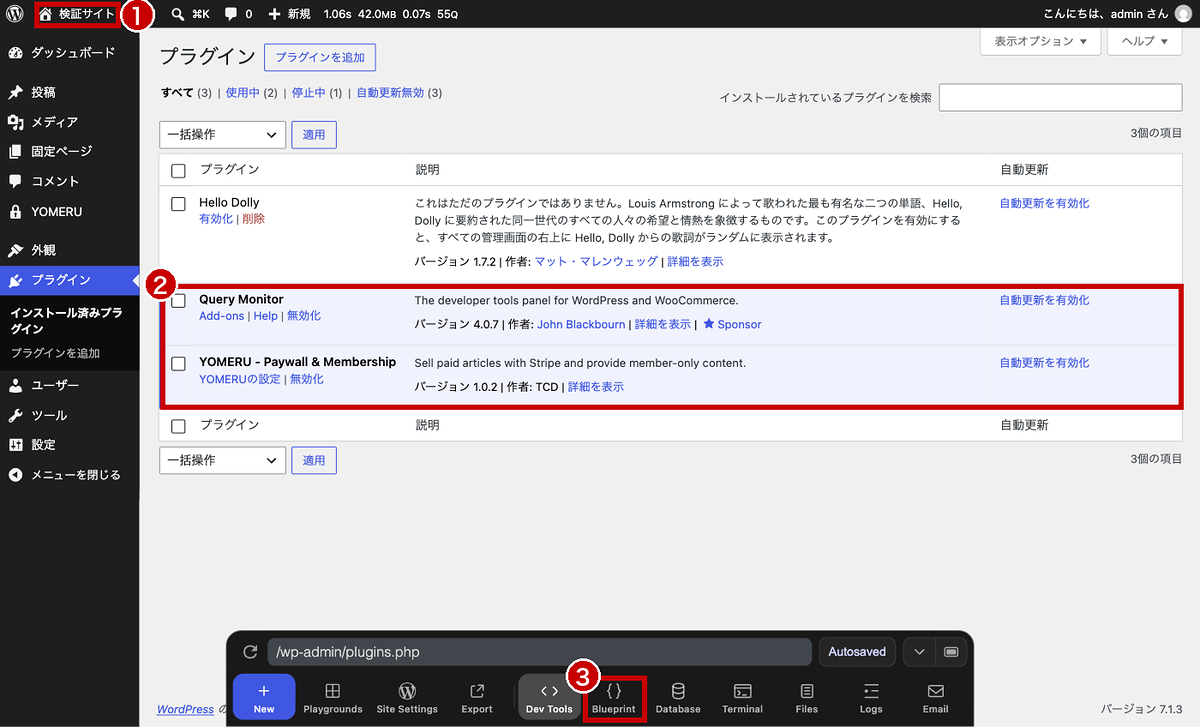
Task: Click the New button
Action: coord(264,697)
